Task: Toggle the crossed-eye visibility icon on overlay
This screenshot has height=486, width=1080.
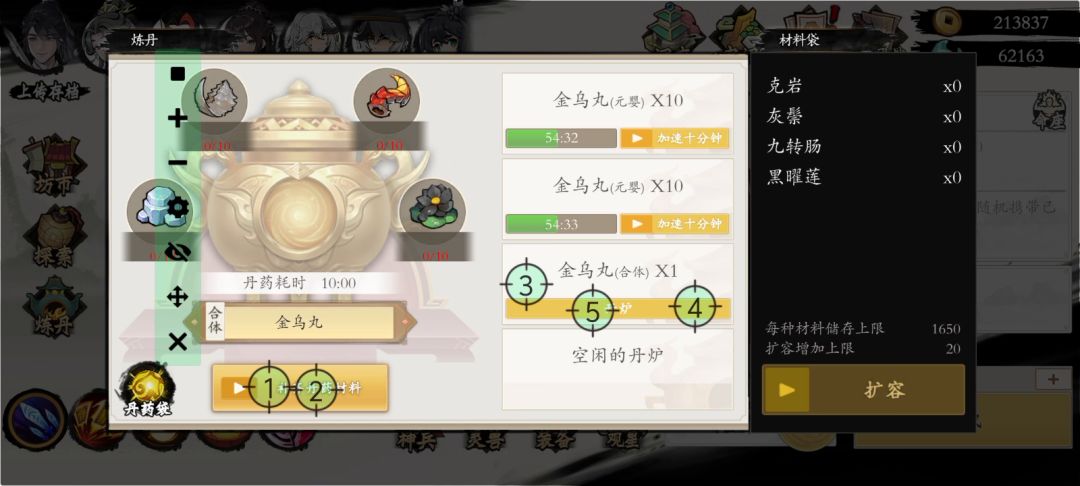Action: point(178,253)
